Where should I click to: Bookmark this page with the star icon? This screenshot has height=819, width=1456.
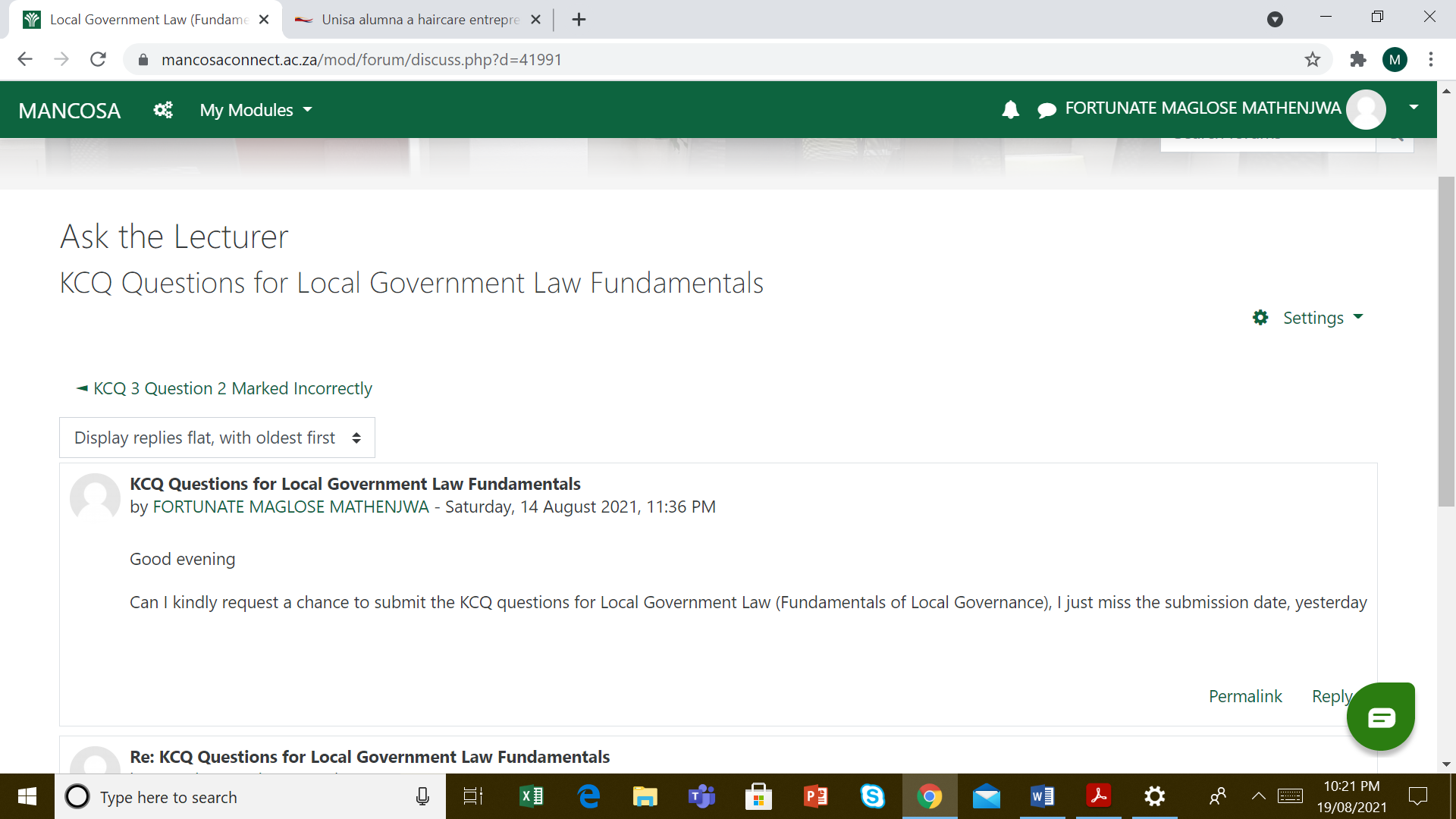coord(1313,59)
